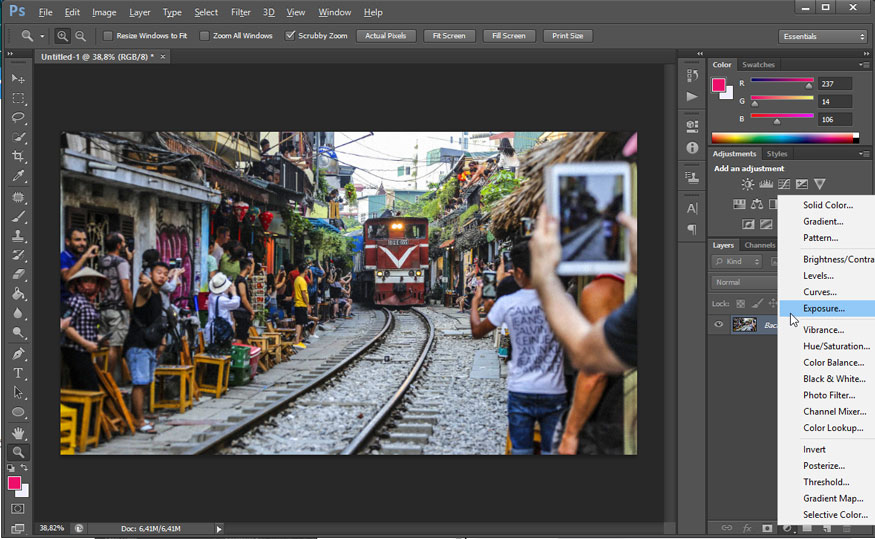Select the Hand tool
The image size is (875, 539).
(18, 433)
